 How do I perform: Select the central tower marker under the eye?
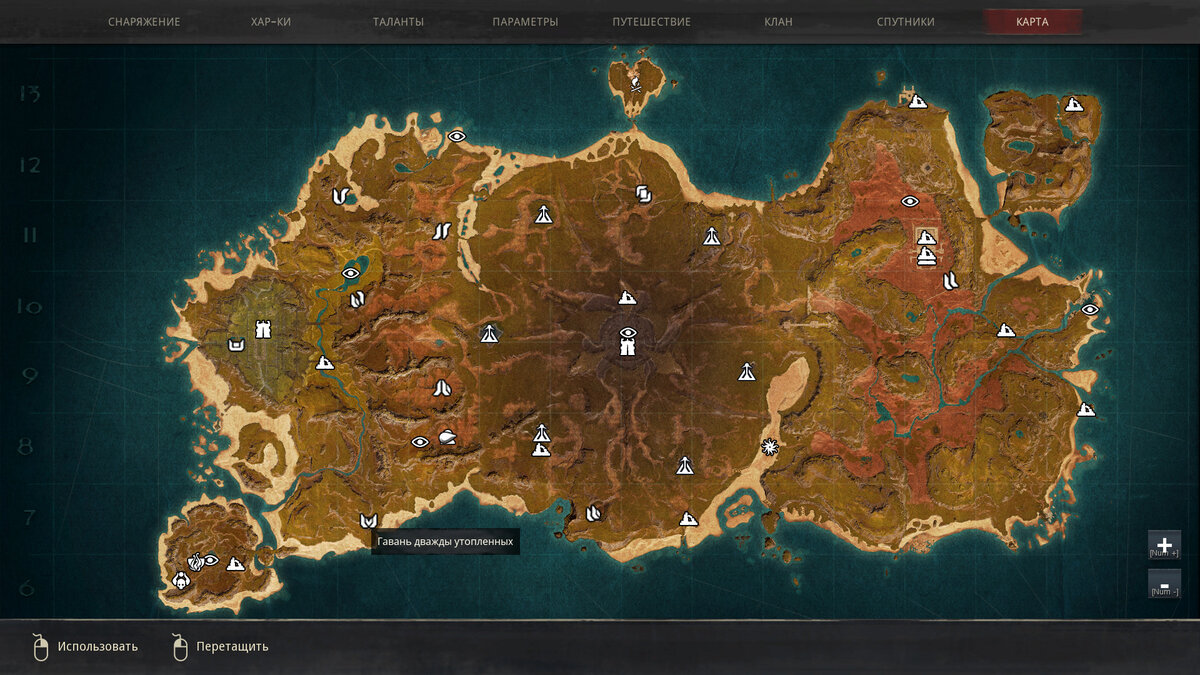628,347
